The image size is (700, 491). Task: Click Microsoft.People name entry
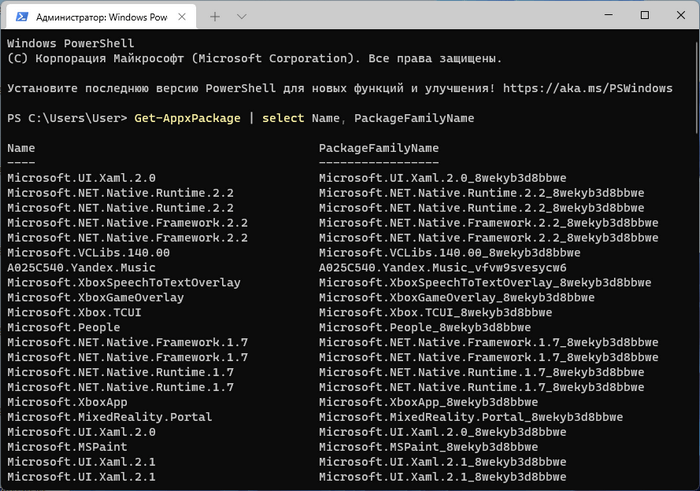[x=63, y=328]
